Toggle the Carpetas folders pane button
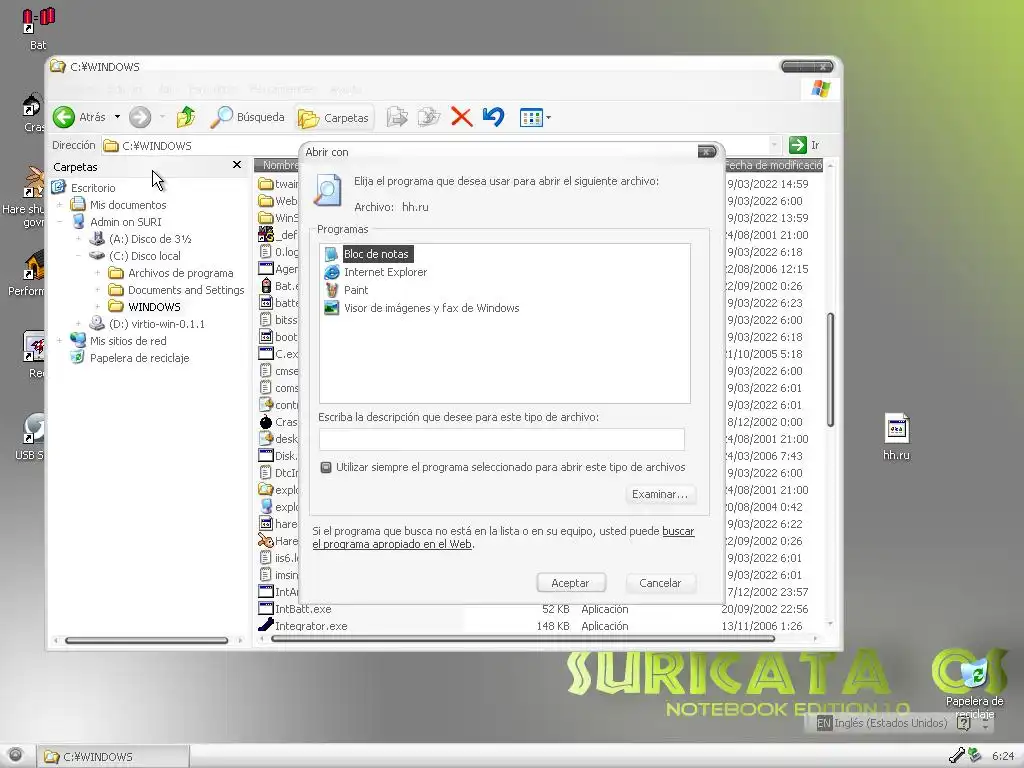The width and height of the screenshot is (1024, 768). coord(334,118)
